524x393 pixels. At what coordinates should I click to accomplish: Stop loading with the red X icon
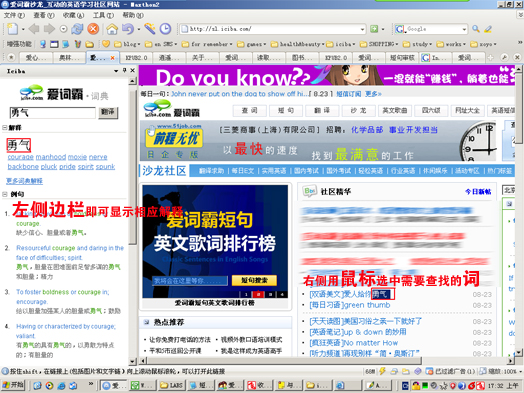93,29
